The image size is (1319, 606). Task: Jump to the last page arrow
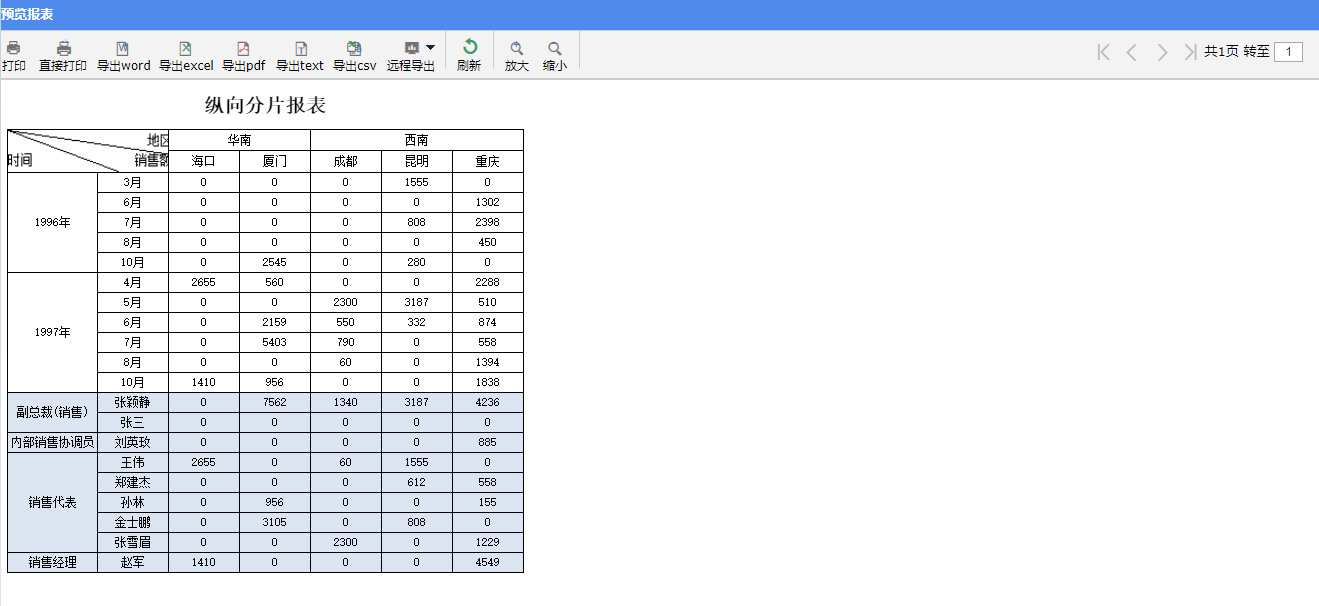[1189, 52]
